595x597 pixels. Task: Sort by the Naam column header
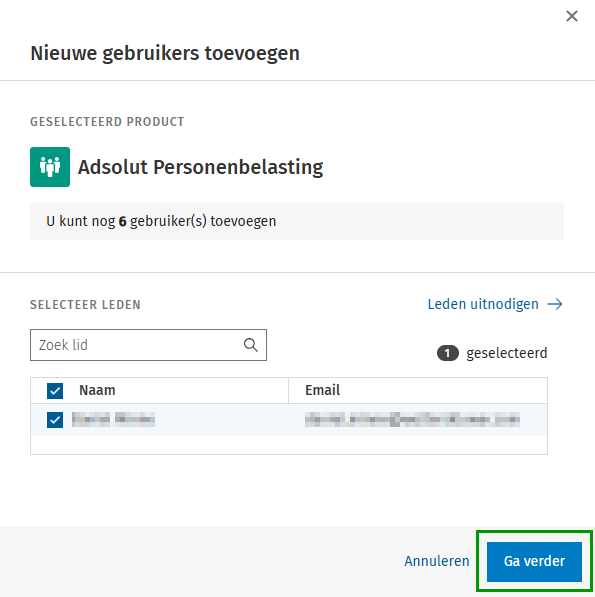click(x=97, y=390)
